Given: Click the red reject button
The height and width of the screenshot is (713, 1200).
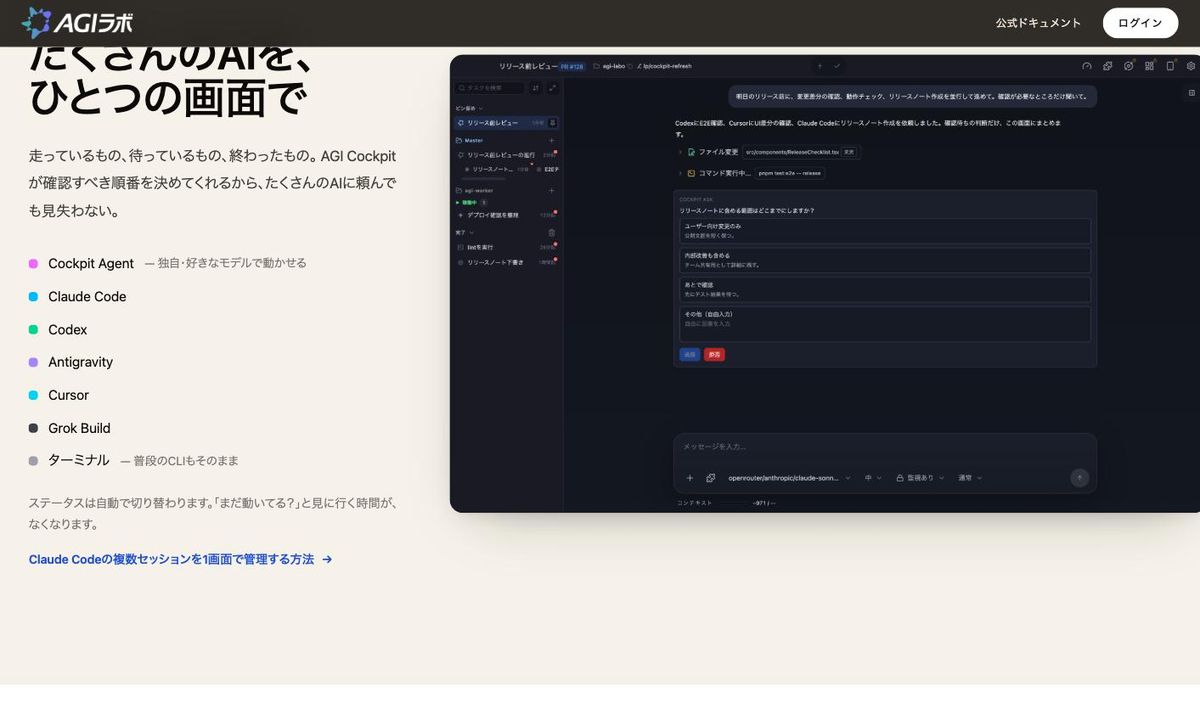Looking at the screenshot, I should (714, 355).
